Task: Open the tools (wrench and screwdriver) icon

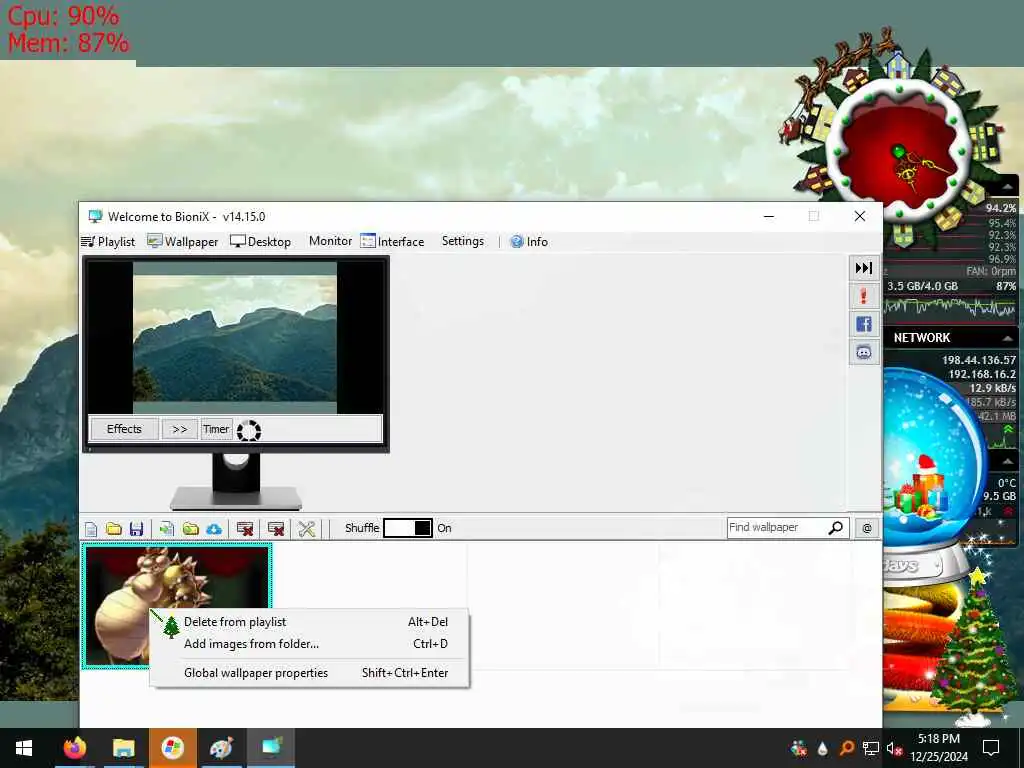Action: pyautogui.click(x=306, y=528)
